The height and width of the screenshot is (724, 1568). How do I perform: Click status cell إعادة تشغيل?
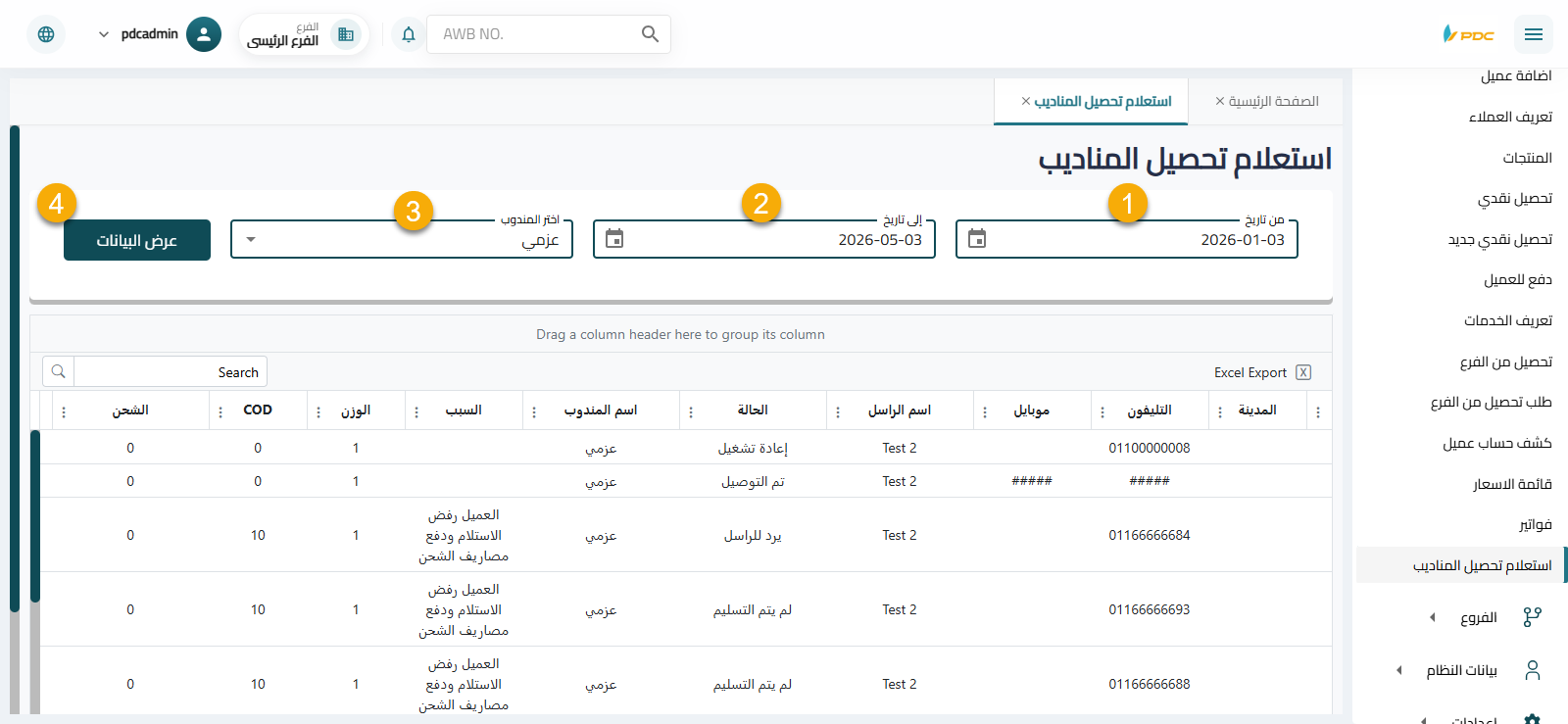pos(753,448)
